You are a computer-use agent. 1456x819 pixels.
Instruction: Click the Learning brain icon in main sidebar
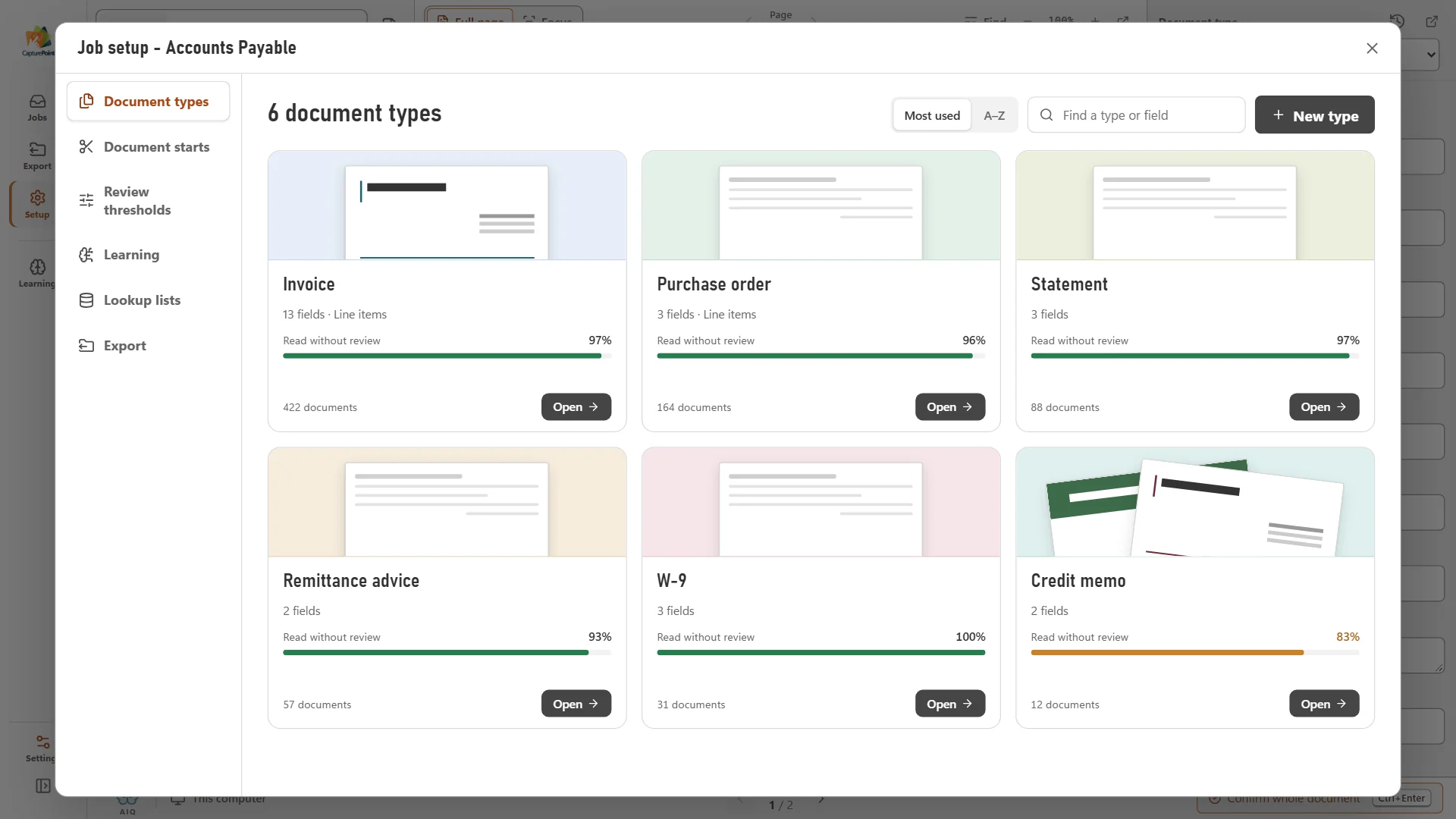point(37,267)
